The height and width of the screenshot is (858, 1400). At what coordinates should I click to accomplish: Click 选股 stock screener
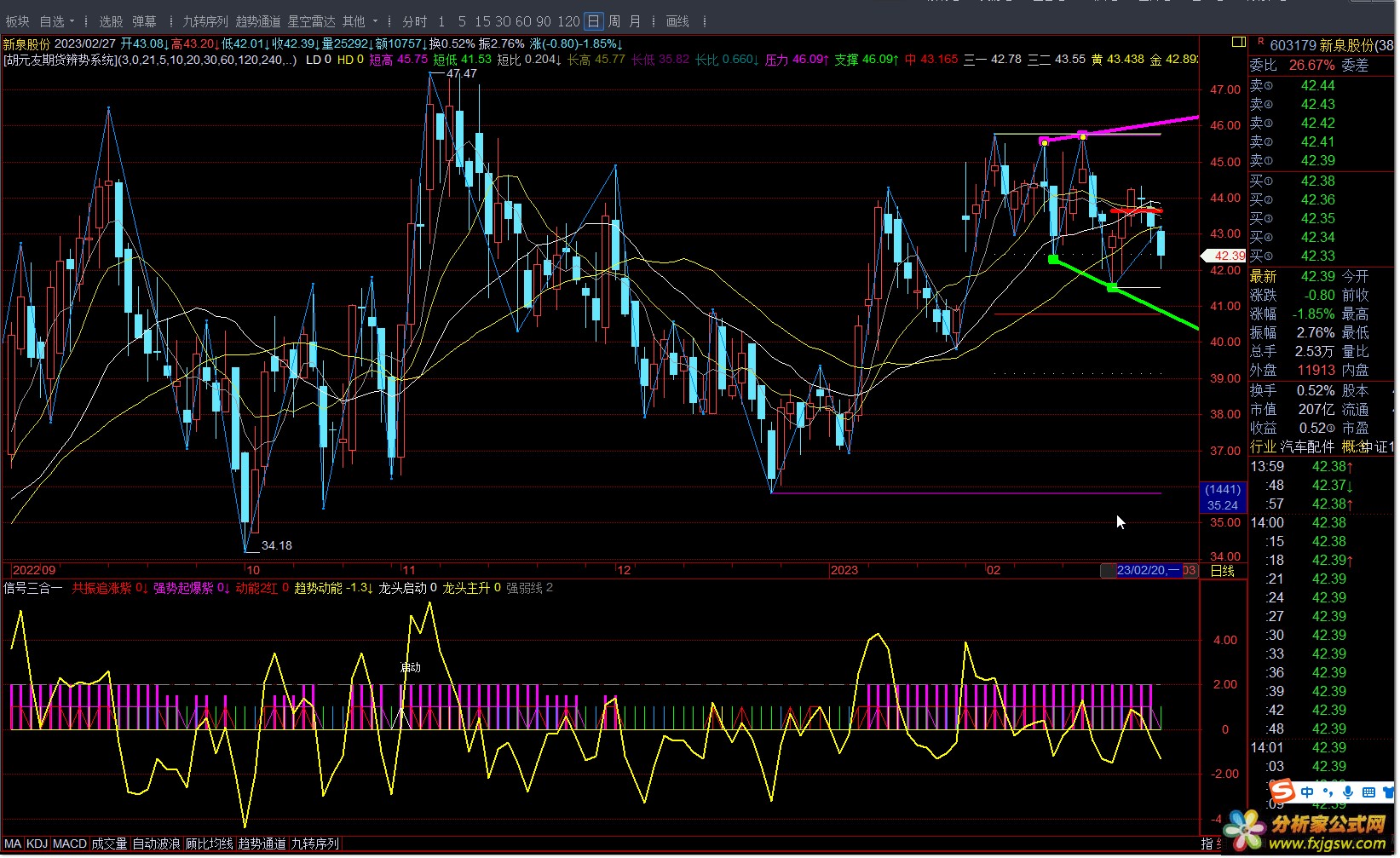[x=111, y=21]
